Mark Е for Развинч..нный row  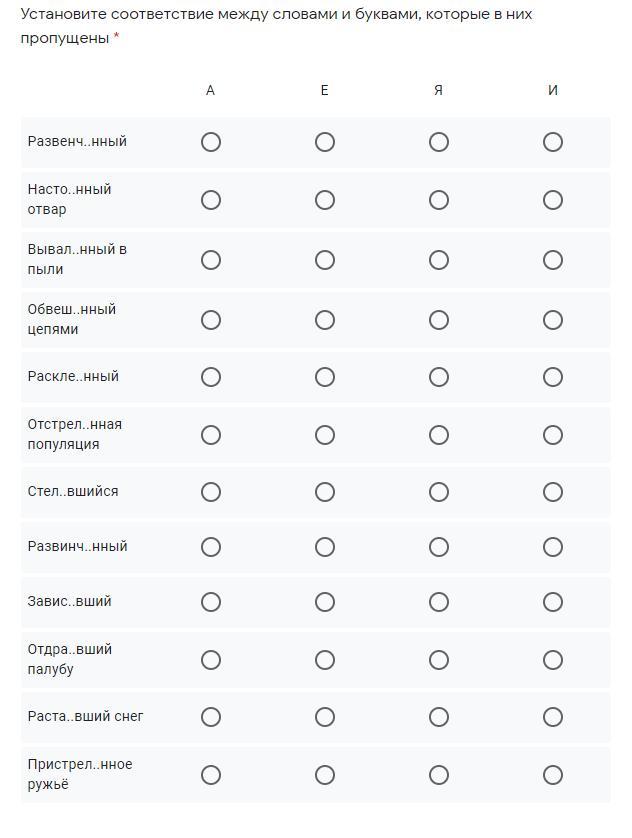click(x=325, y=547)
